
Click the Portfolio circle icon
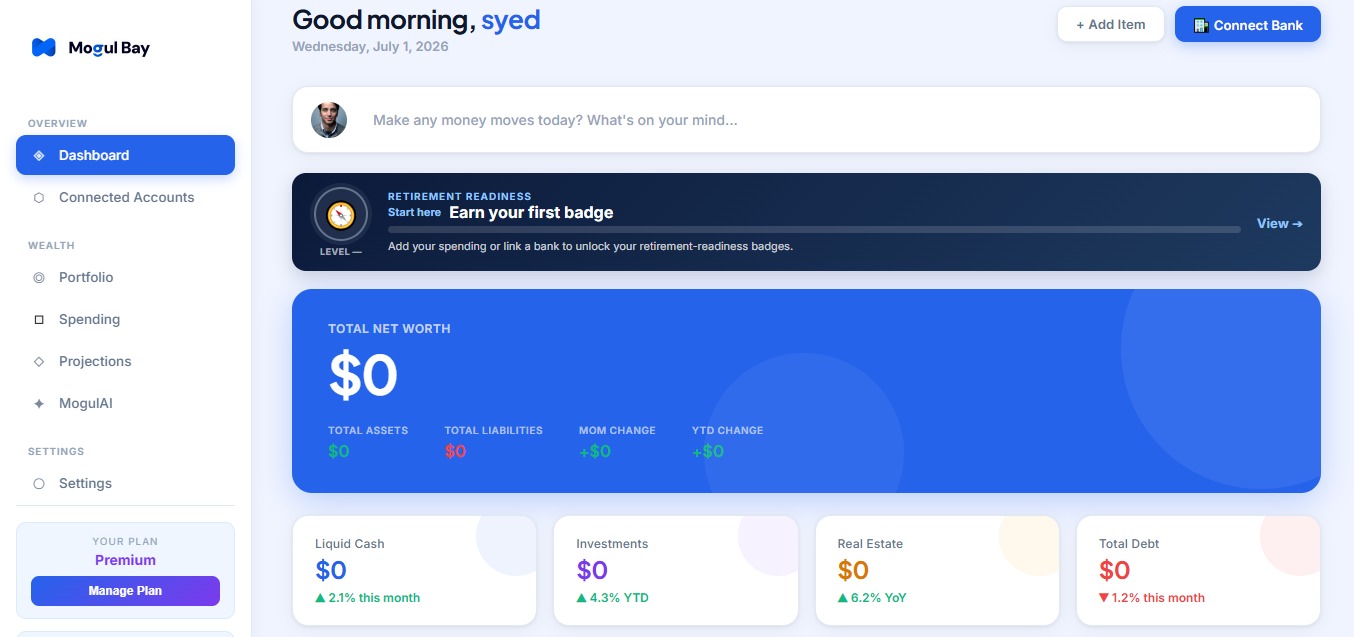click(x=39, y=277)
